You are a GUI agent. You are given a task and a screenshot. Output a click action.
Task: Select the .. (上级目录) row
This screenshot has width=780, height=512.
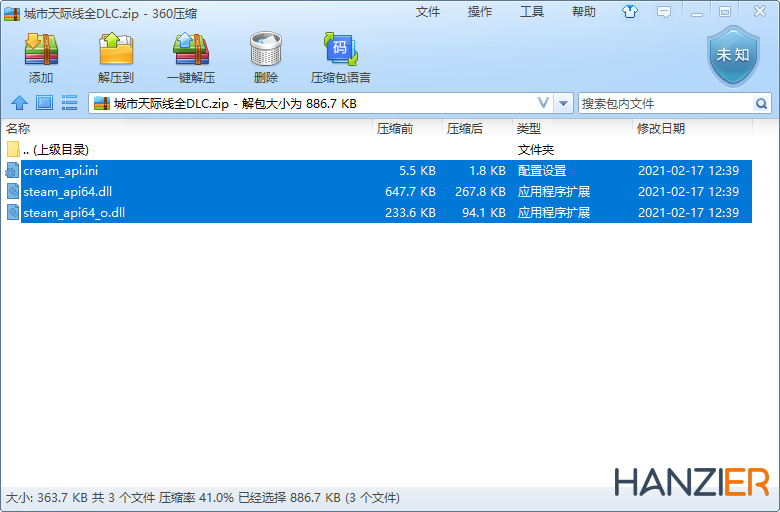tap(377, 149)
